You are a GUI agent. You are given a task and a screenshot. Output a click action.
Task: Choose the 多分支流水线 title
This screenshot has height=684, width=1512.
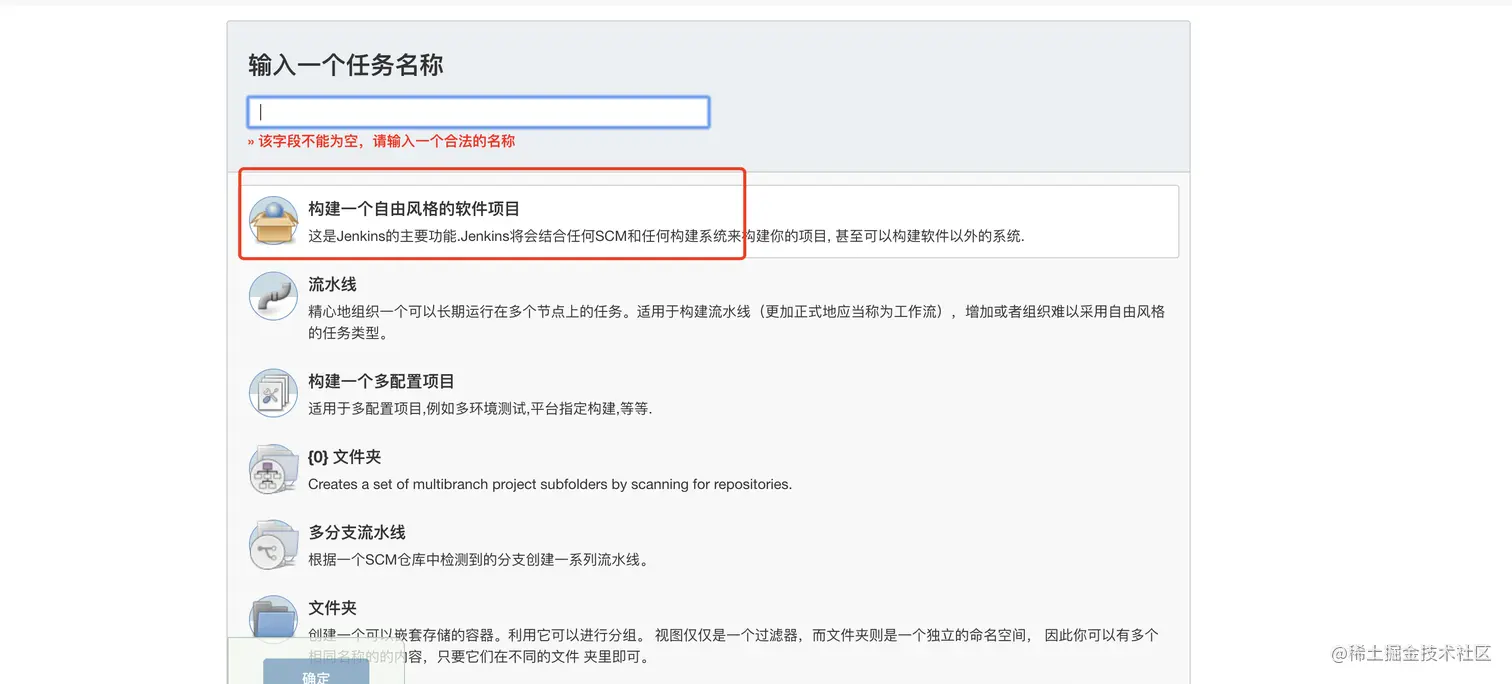[x=357, y=533]
